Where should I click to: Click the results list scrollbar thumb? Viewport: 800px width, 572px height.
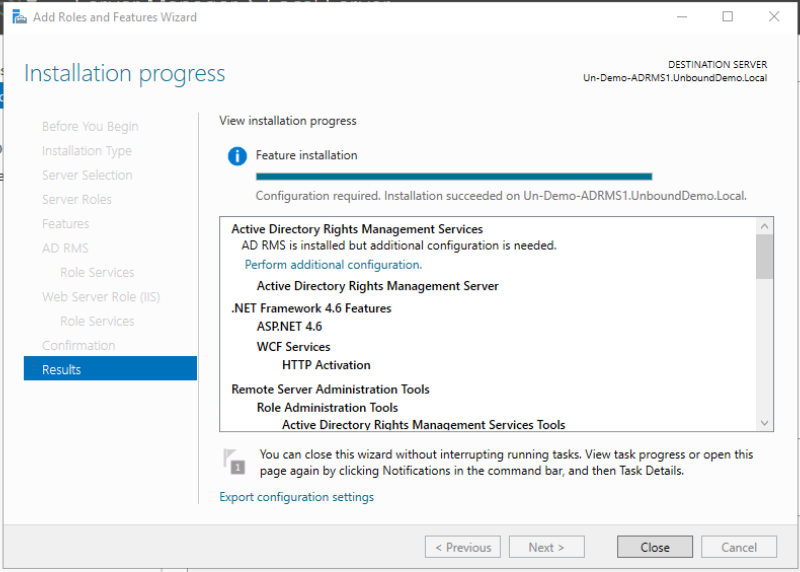tap(764, 257)
